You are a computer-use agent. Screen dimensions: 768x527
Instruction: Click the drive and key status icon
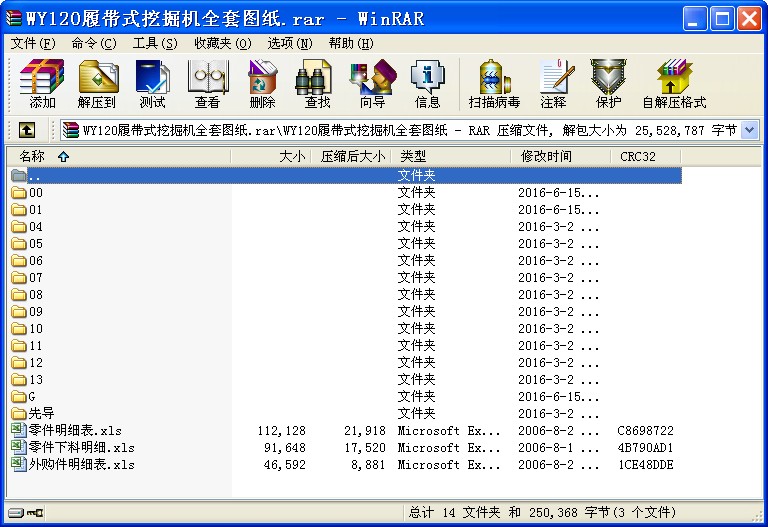[x=25, y=513]
